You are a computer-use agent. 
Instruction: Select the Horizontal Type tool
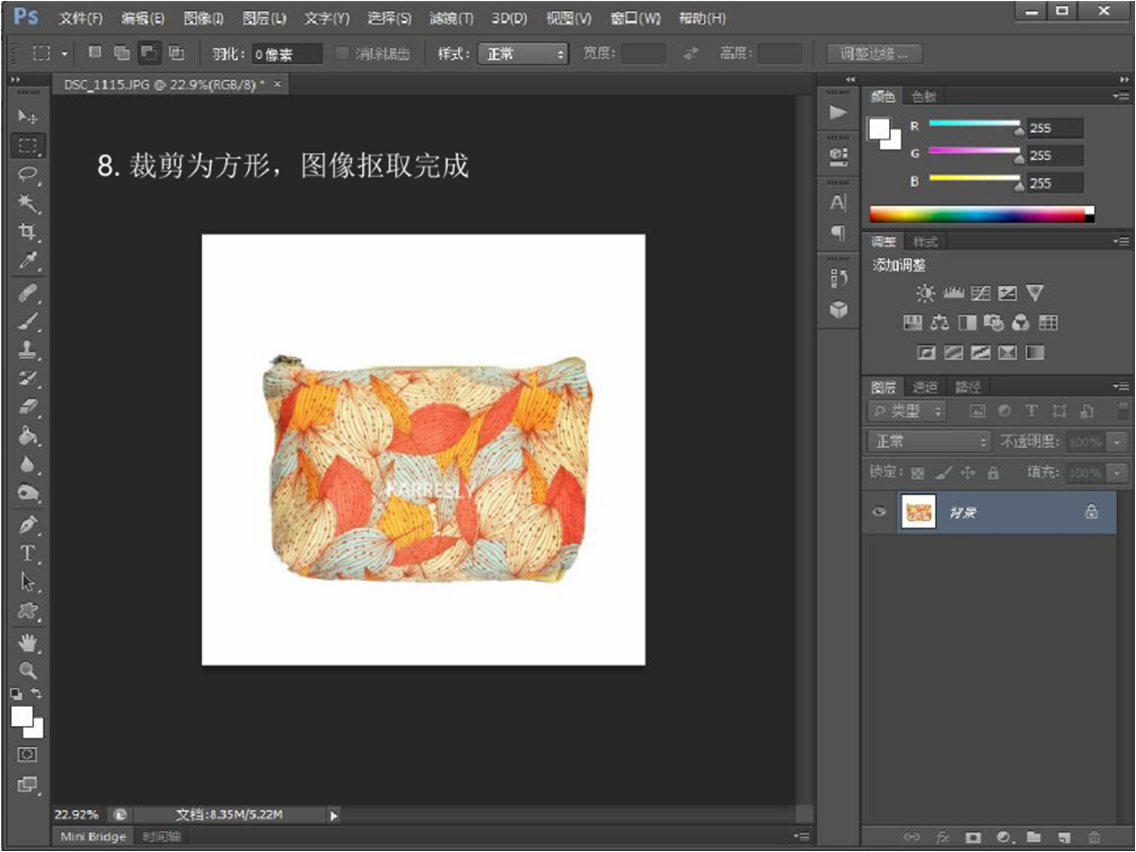point(28,553)
